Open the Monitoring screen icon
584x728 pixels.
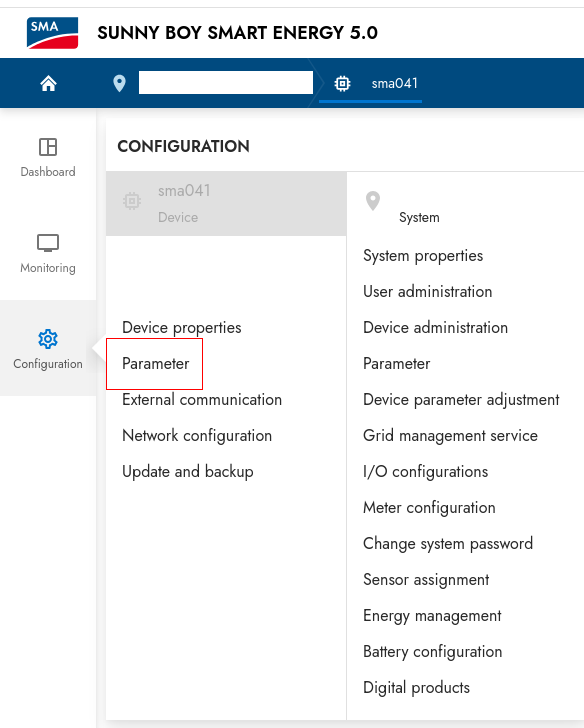(x=48, y=243)
